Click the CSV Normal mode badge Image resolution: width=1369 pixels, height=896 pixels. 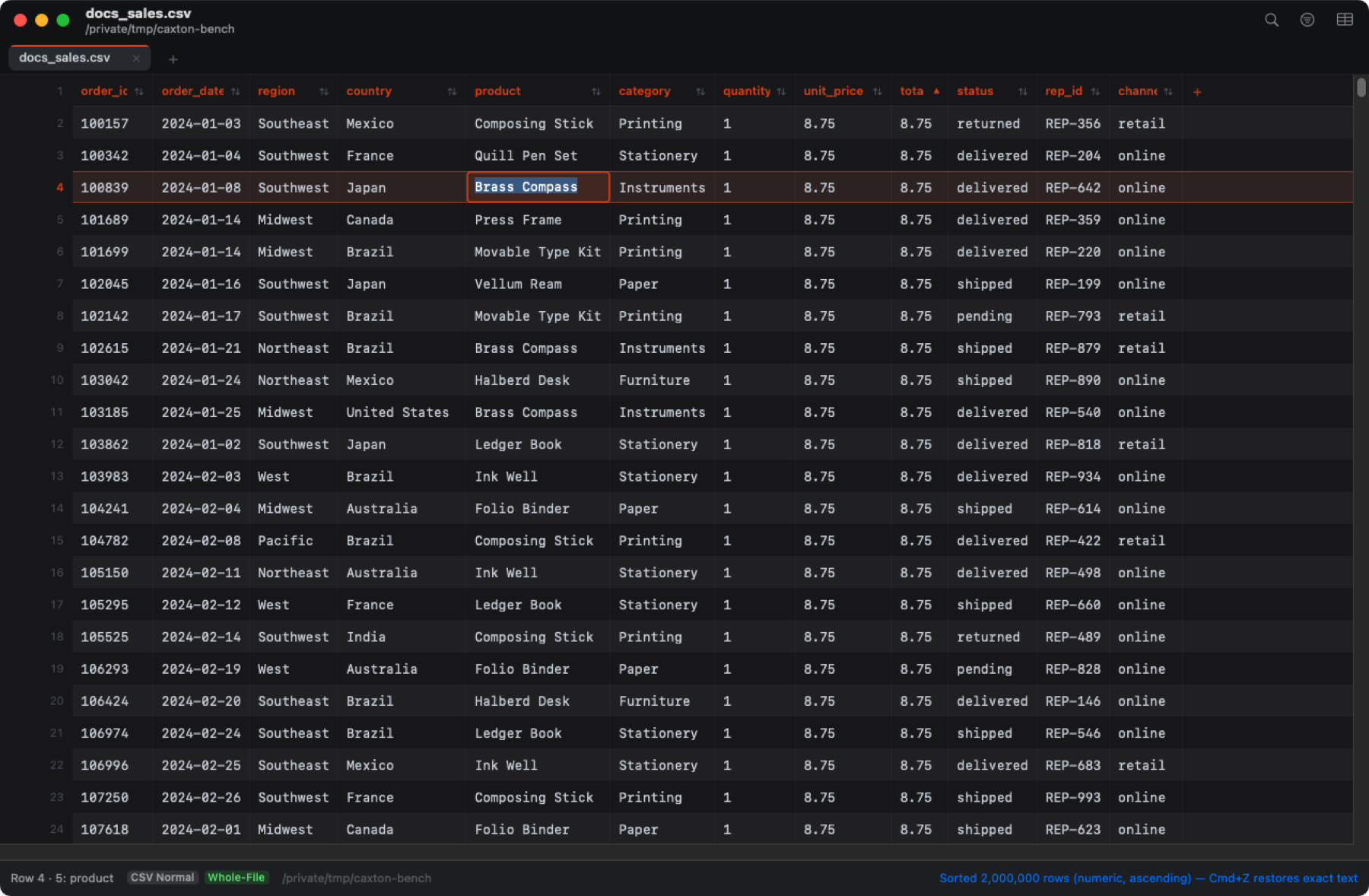(x=163, y=878)
